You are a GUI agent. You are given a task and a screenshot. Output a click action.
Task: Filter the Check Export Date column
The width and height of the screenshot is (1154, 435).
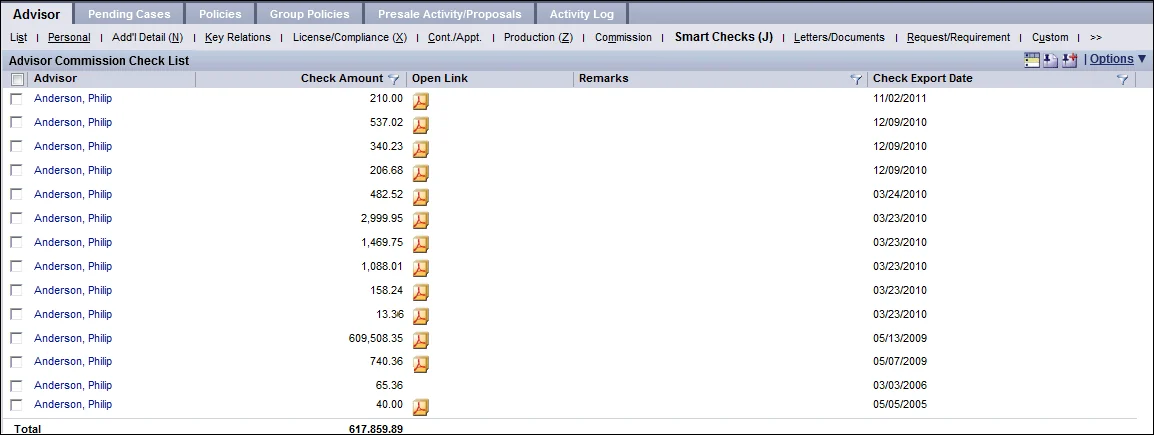1122,79
